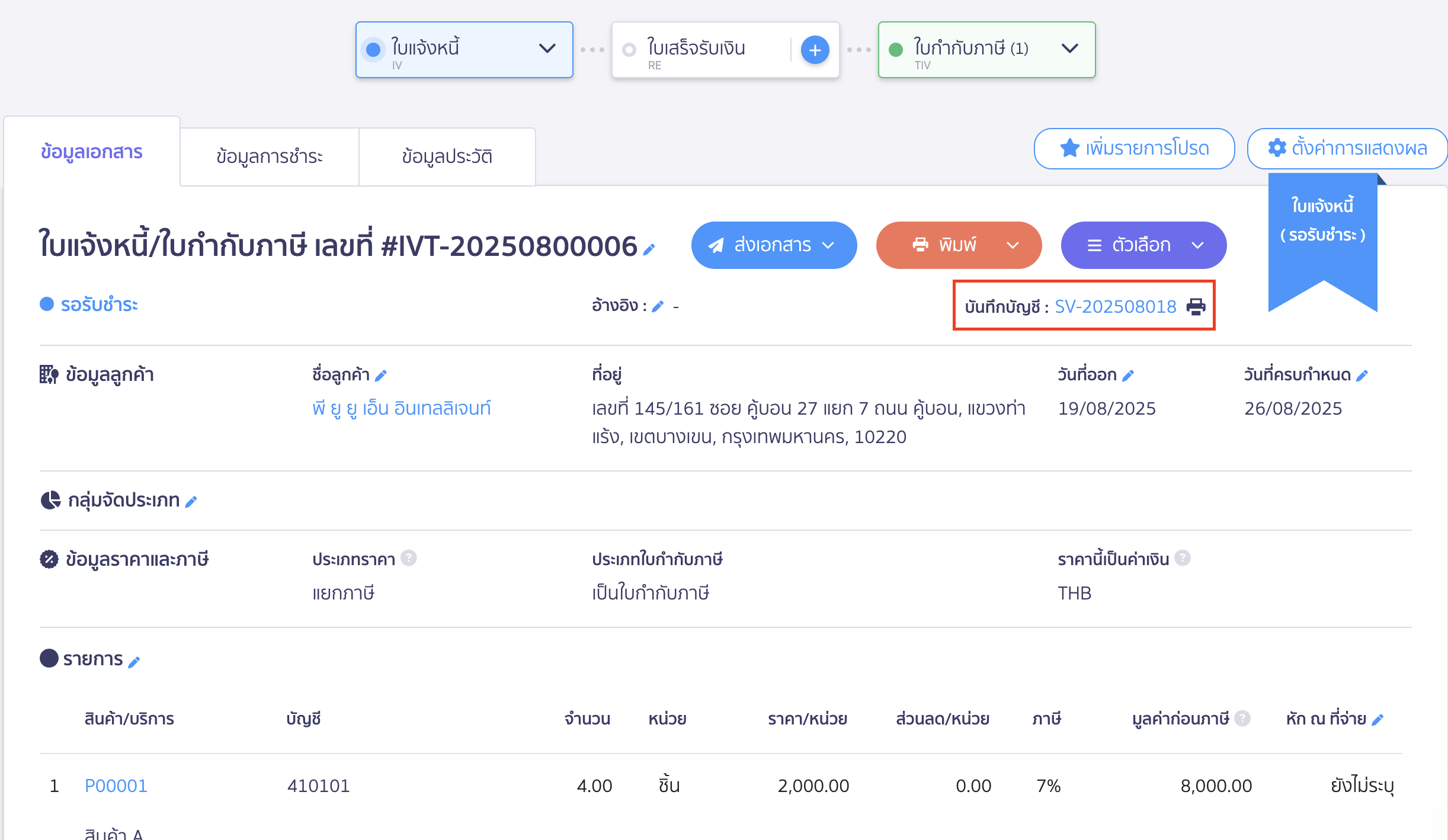
Task: Edit กลุ่มจัดประเภท with its pencil icon
Action: [191, 502]
